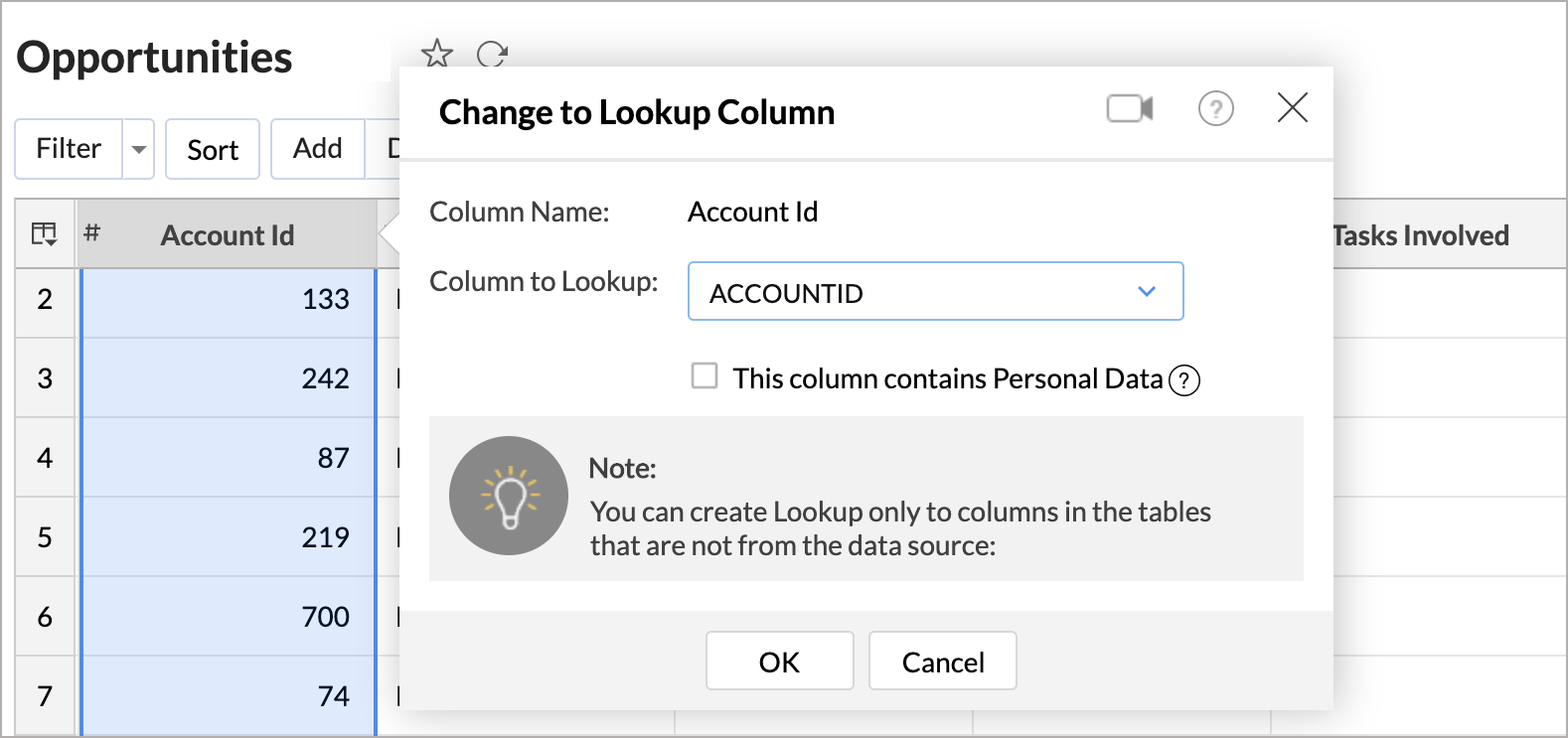Screen dimensions: 1568x738
Task: Click the Add button
Action: coord(316,149)
